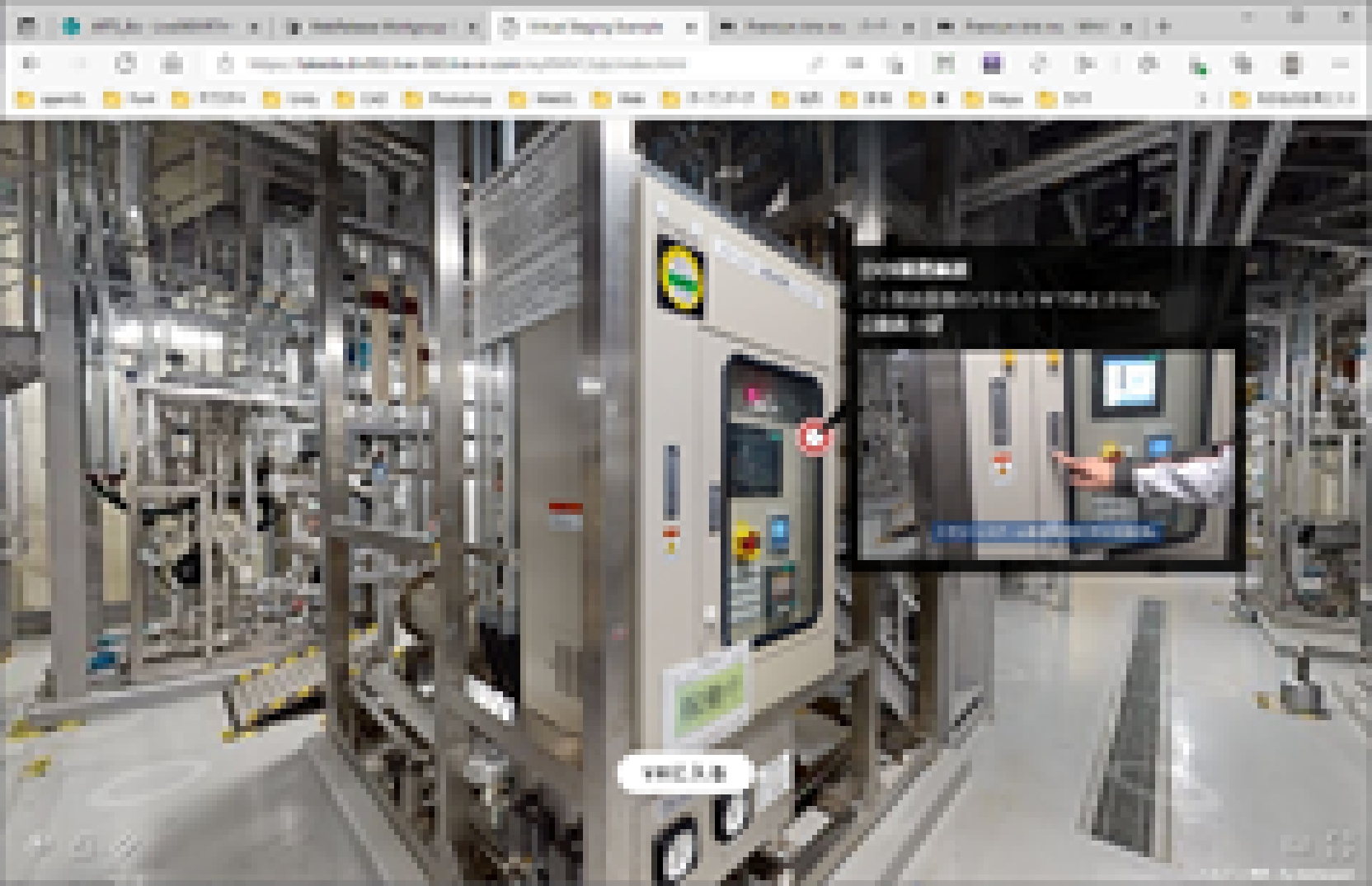Open the Maya bookmarks folder
Screen dimensions: 1372x886
tap(994, 99)
